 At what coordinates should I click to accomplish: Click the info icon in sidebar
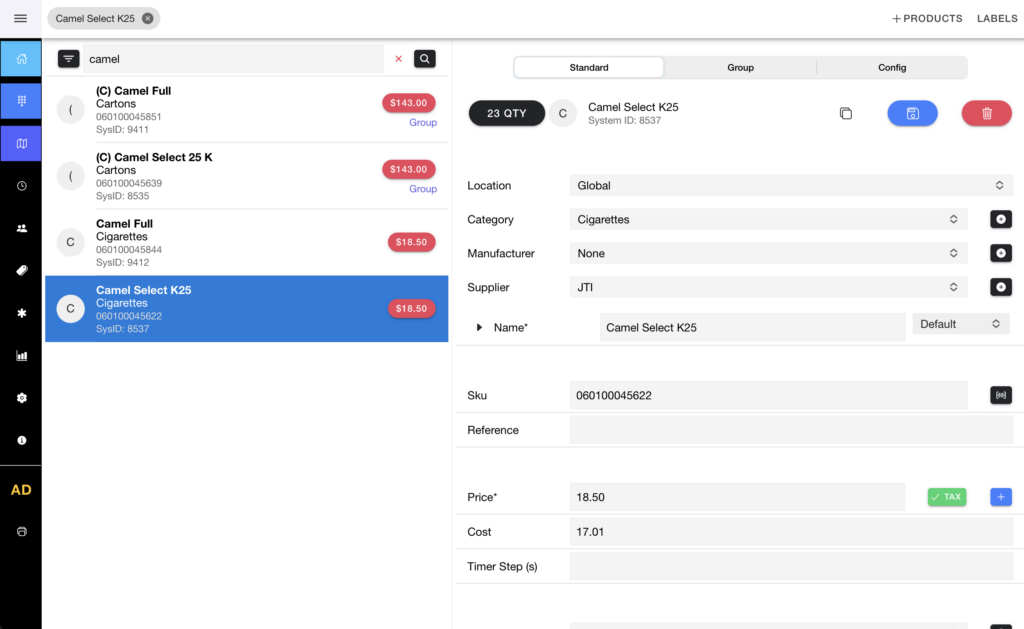22,440
